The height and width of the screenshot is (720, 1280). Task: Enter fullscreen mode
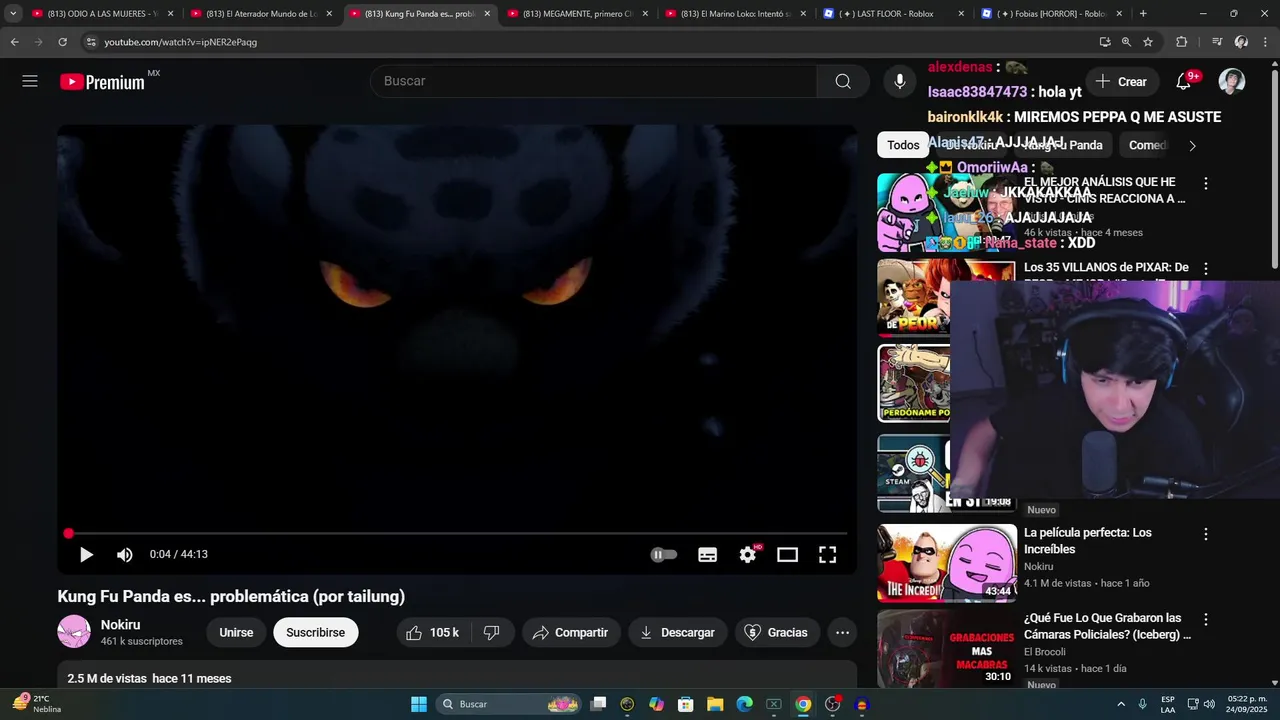pyautogui.click(x=828, y=554)
